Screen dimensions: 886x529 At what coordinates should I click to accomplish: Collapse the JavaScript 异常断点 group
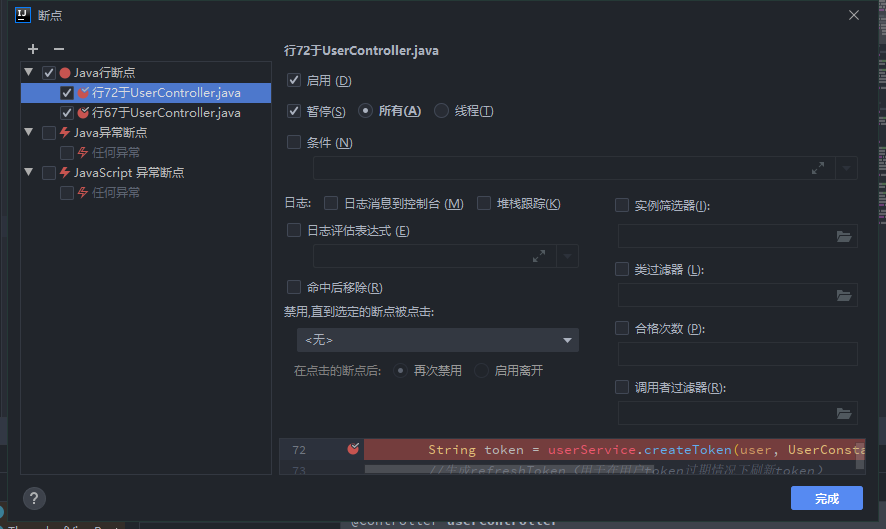pos(29,172)
